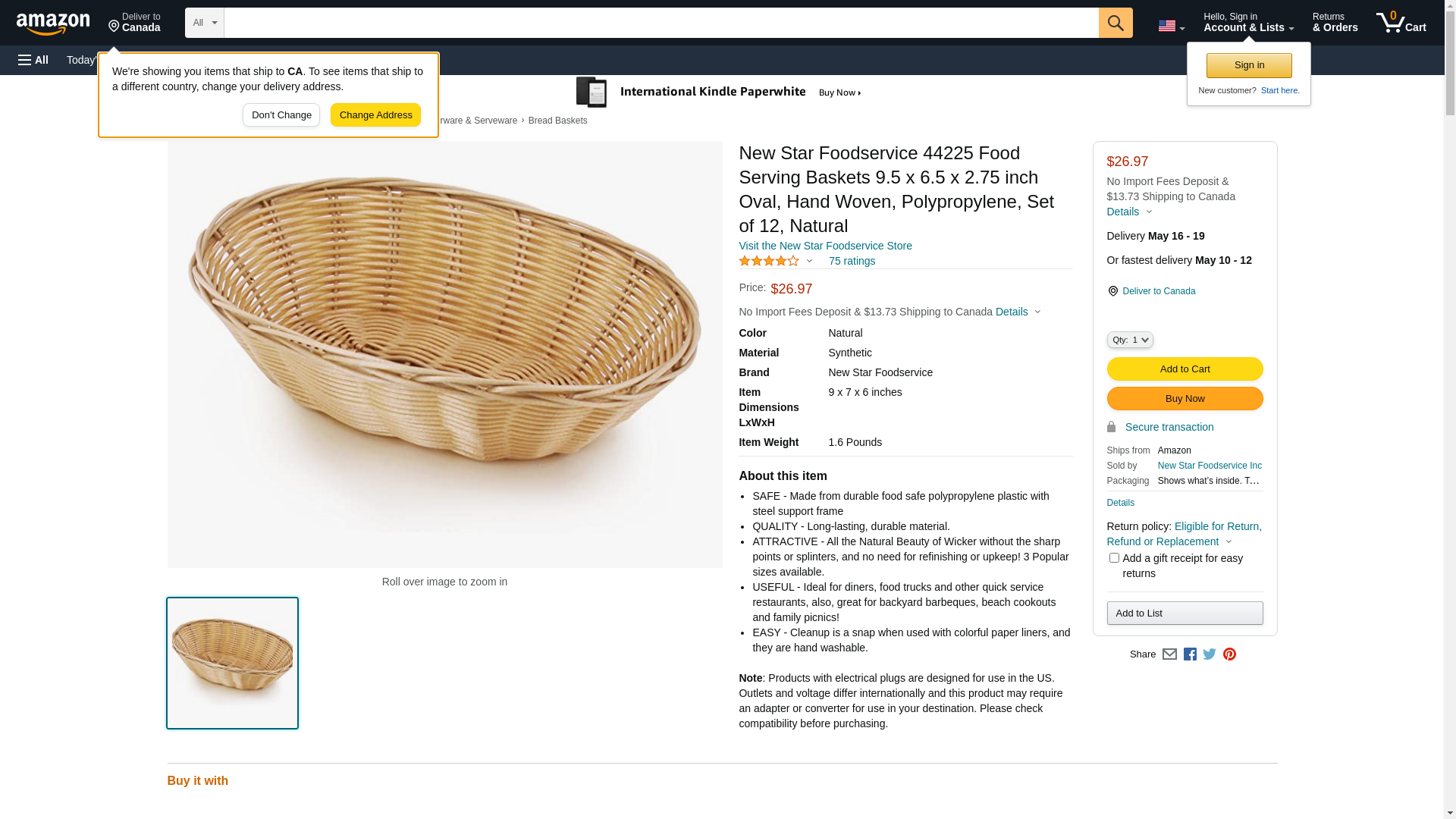Click into the Amazon search field
The image size is (1456, 819).
[x=661, y=23]
